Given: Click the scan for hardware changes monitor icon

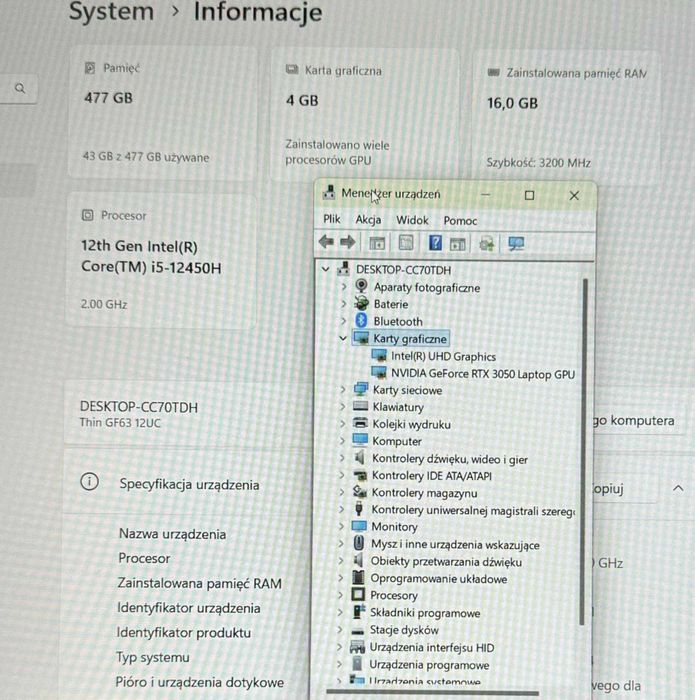Looking at the screenshot, I should point(516,244).
